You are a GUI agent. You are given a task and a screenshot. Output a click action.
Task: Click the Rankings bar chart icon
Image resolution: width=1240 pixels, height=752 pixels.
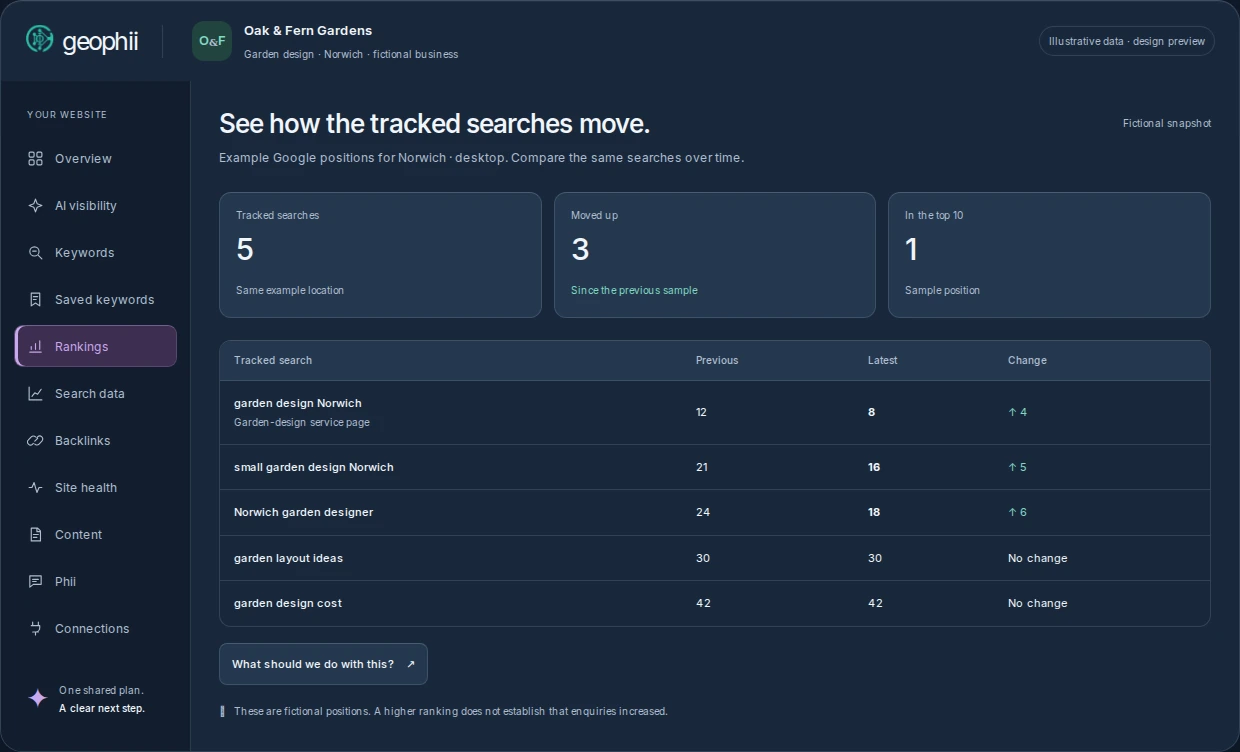[35, 347]
